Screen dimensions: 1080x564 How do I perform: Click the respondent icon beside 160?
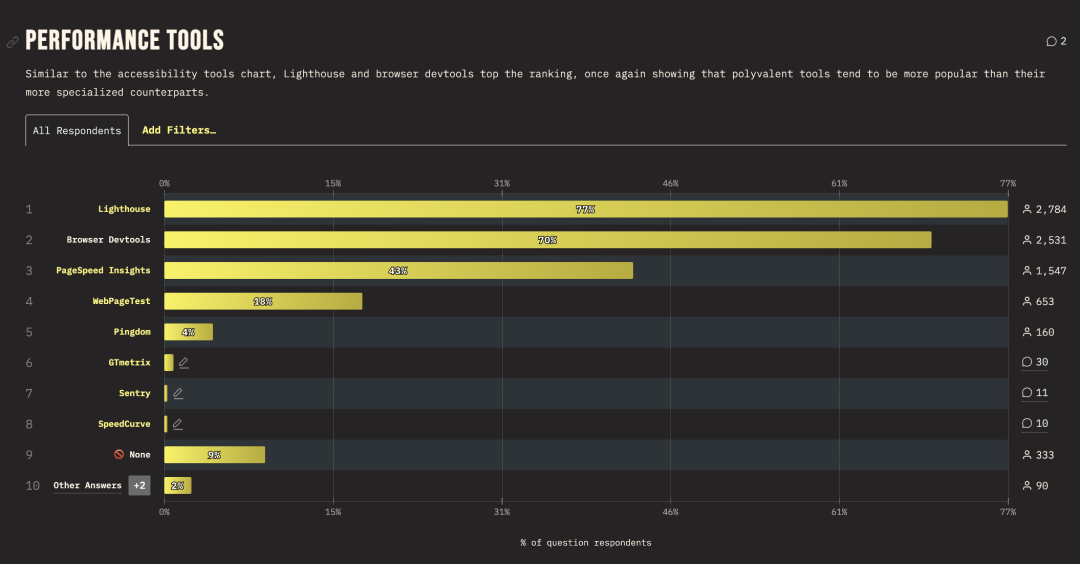click(x=1027, y=332)
